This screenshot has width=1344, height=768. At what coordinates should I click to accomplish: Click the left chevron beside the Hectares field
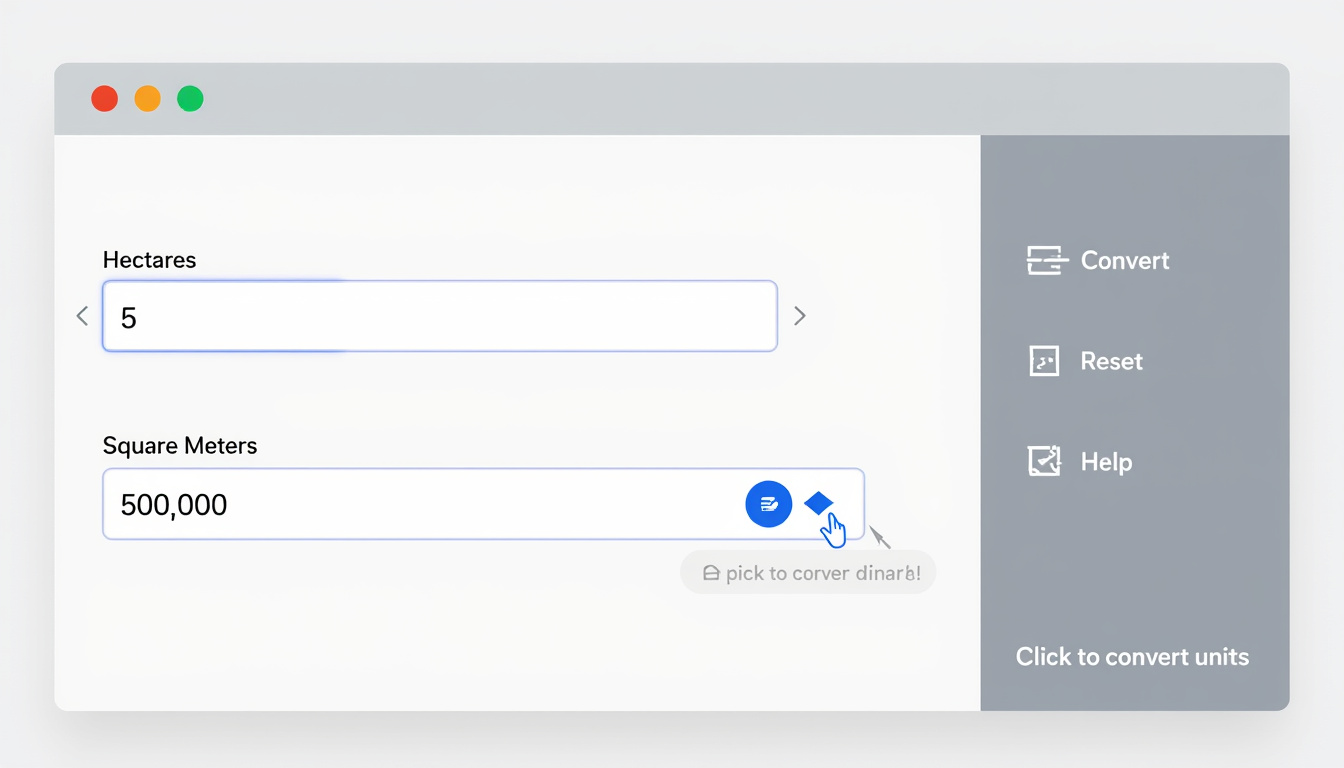82,316
